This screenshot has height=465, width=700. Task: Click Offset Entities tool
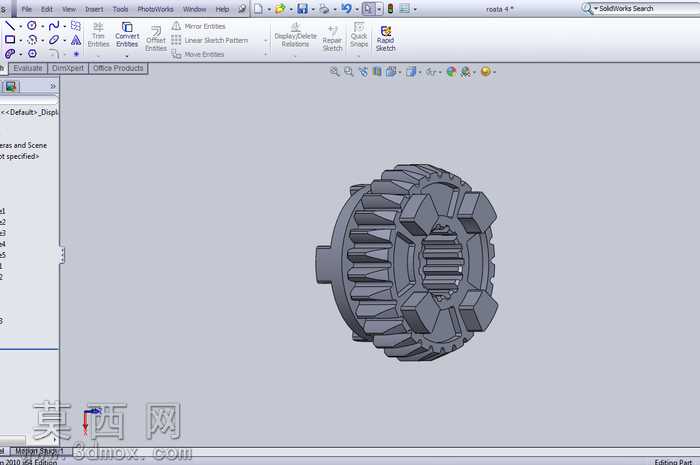tap(156, 38)
